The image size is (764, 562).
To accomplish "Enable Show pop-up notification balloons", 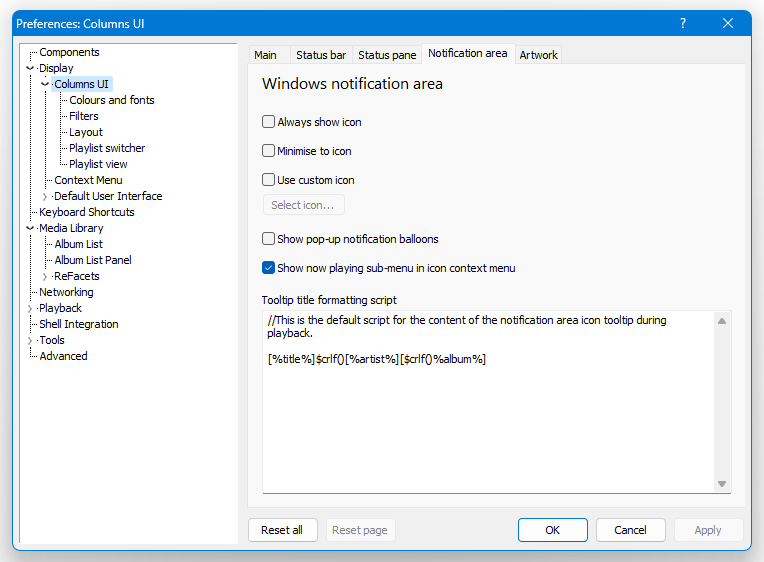I will [x=268, y=238].
